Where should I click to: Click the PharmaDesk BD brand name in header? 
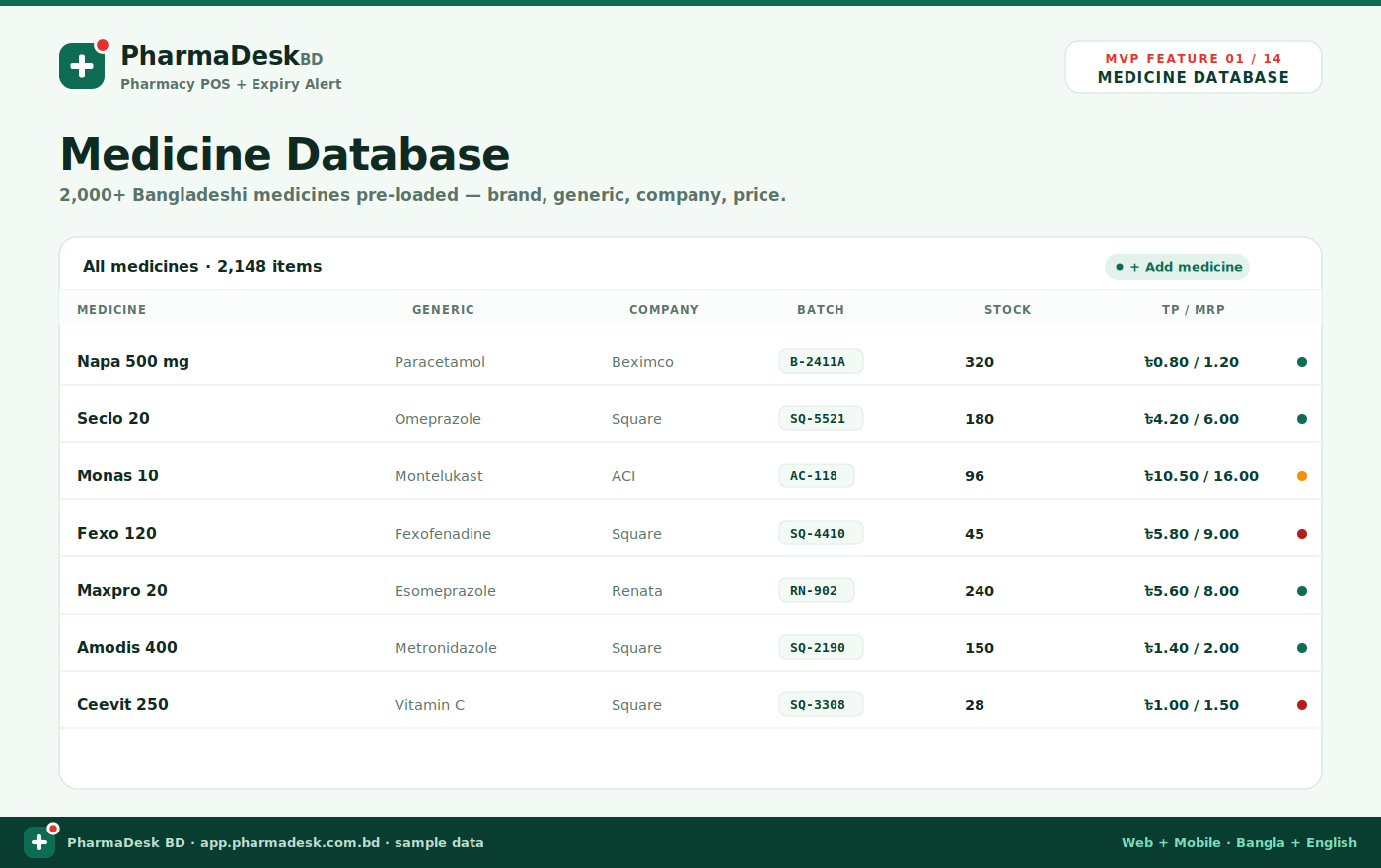[222, 56]
